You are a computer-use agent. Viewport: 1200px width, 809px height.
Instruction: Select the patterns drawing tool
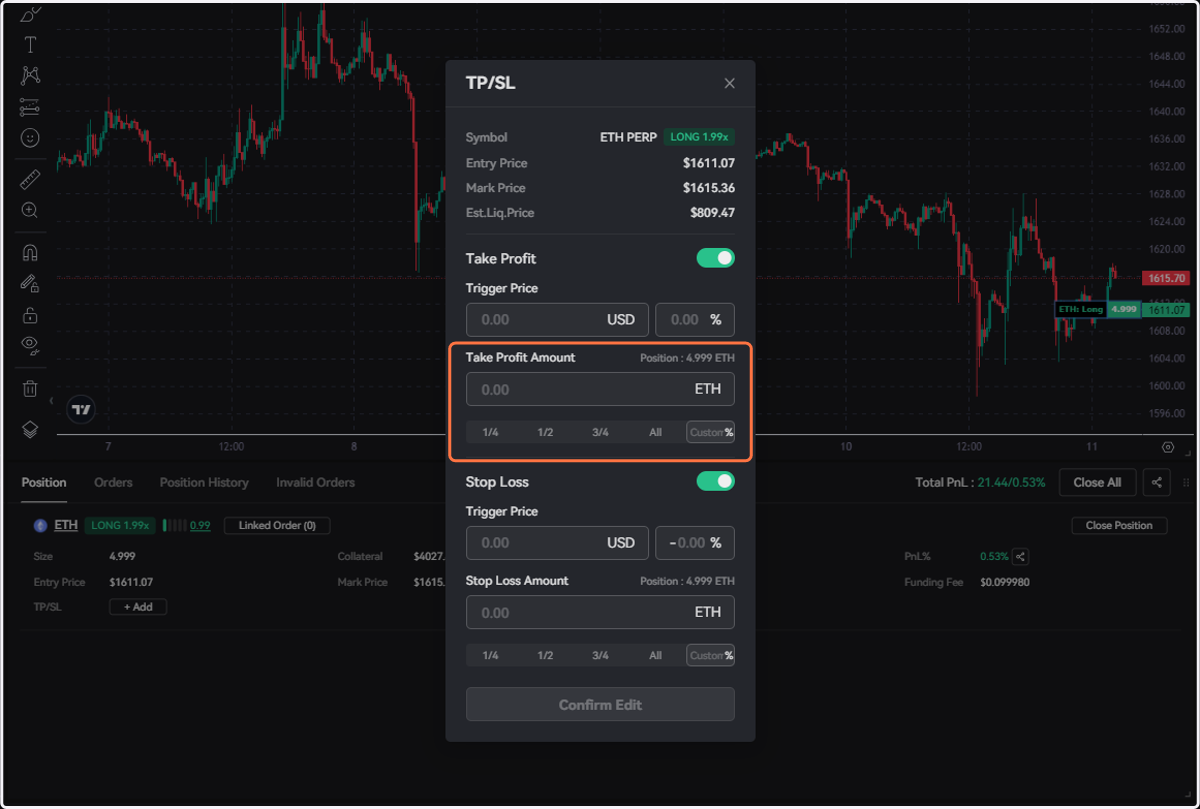coord(30,75)
